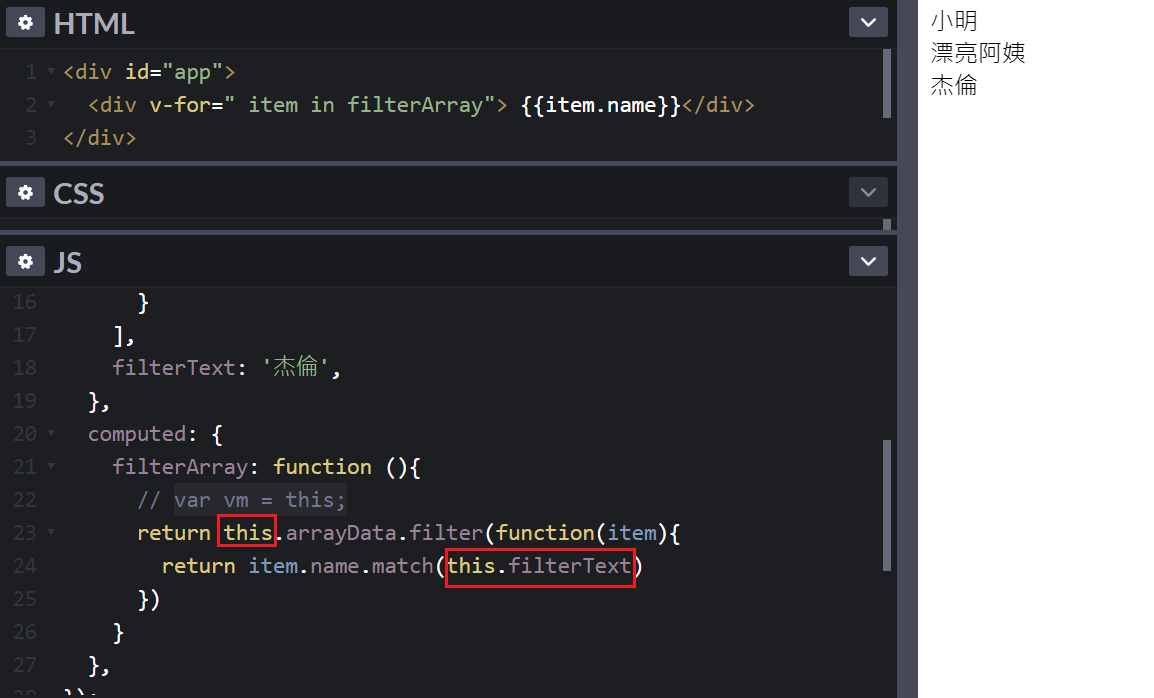
Task: Collapse fold arrow at JS line 20
Action: [x=51, y=433]
